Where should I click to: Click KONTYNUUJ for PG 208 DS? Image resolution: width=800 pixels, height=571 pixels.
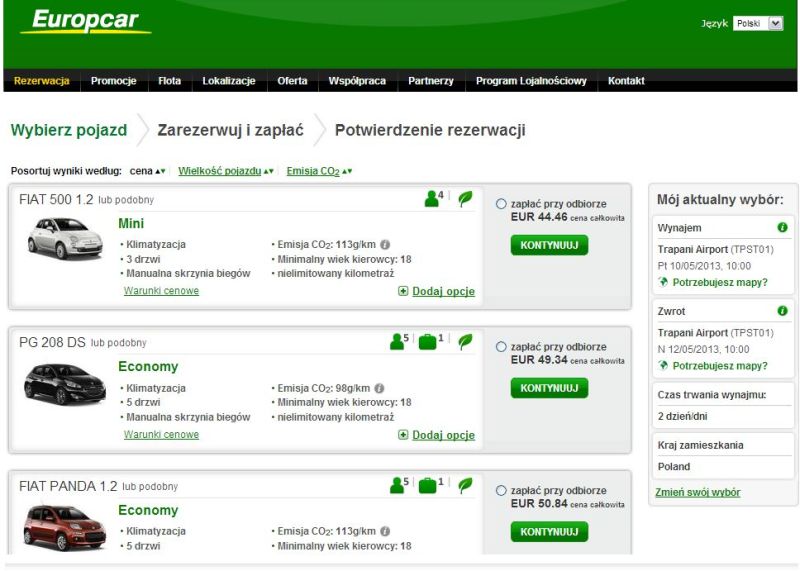[549, 388]
